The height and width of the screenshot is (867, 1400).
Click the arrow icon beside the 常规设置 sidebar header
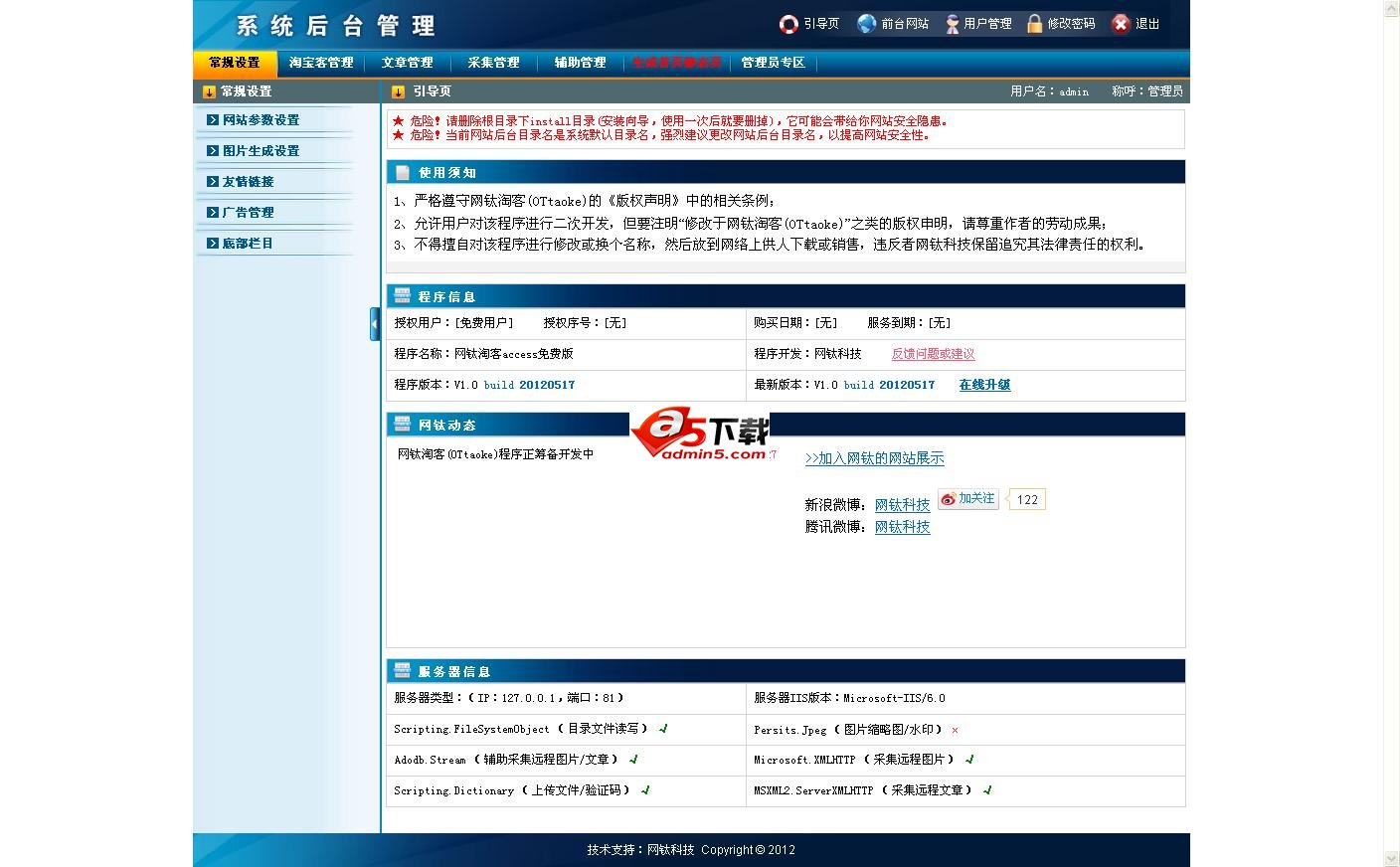[x=209, y=91]
